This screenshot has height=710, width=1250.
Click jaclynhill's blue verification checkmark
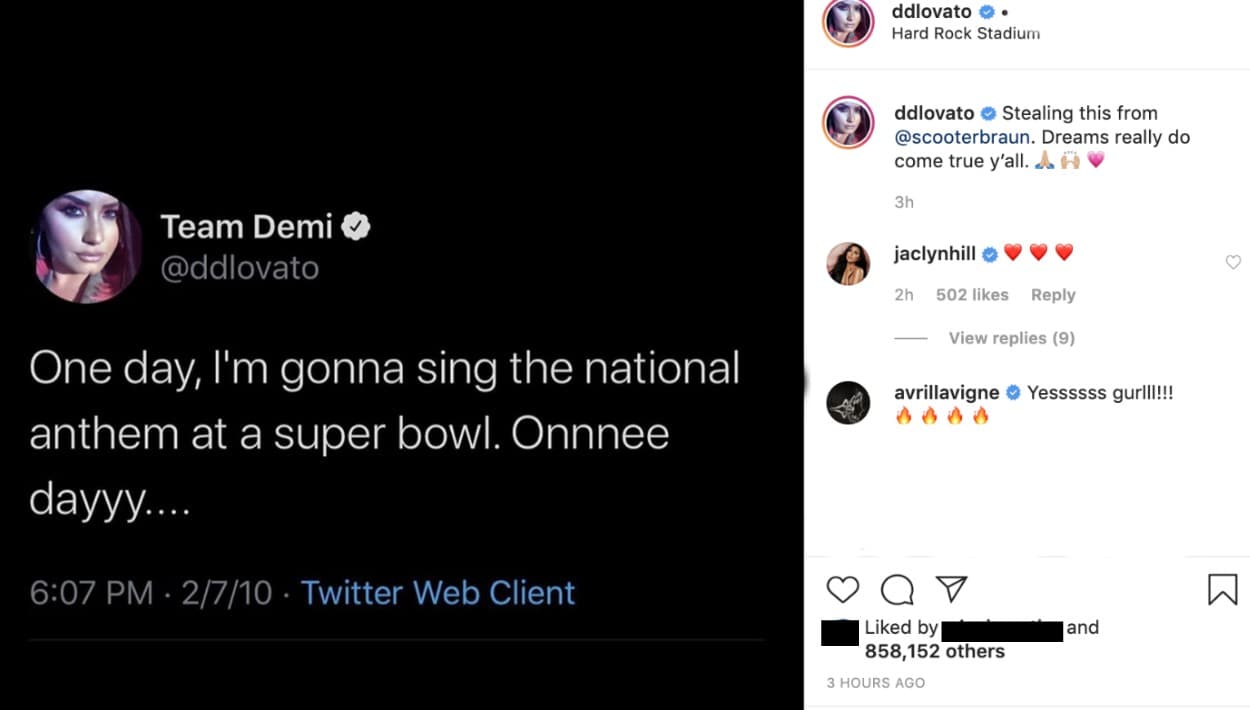[990, 253]
